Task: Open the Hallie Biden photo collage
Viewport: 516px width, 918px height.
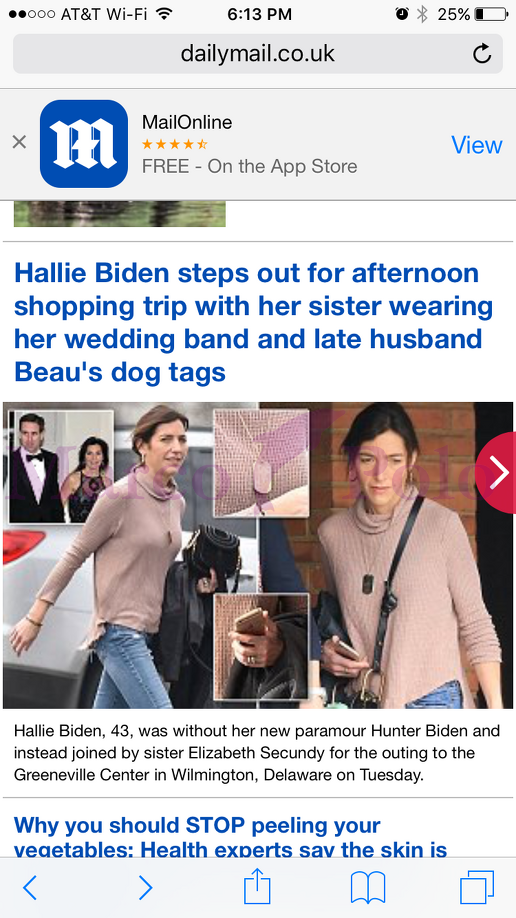Action: (x=258, y=555)
